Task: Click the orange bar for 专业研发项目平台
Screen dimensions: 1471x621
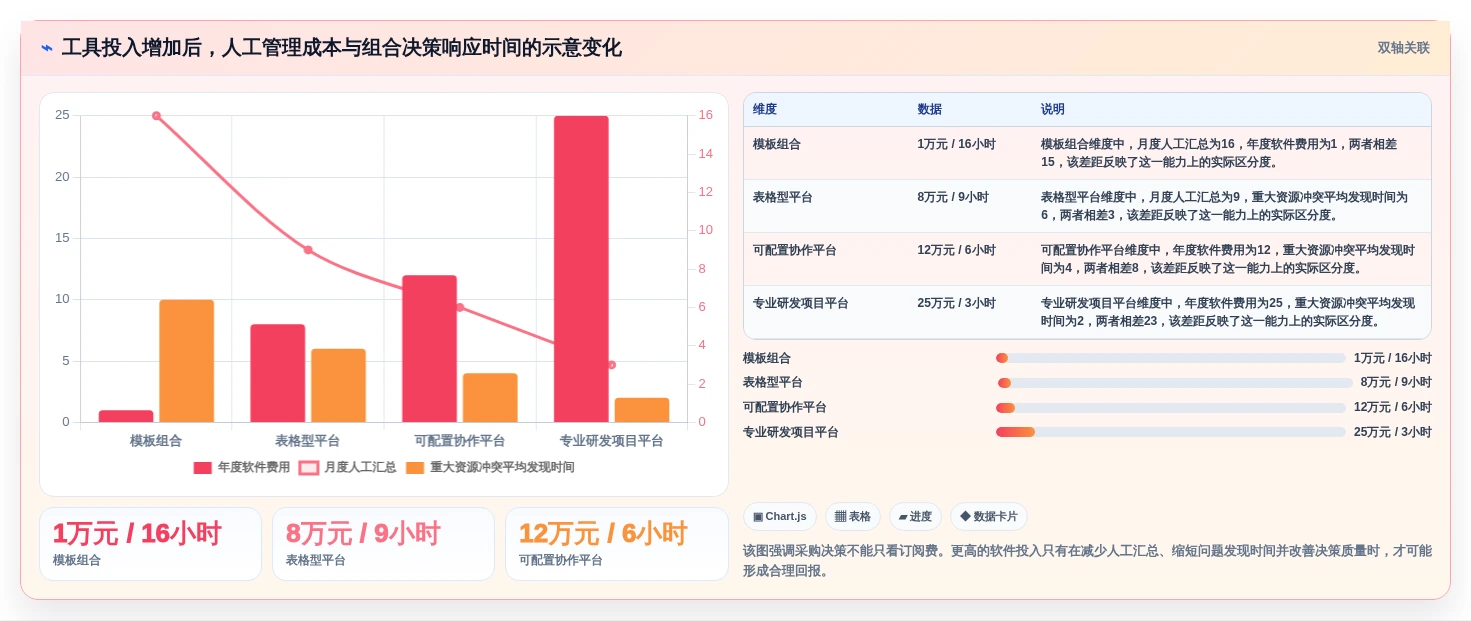Action: pyautogui.click(x=642, y=410)
